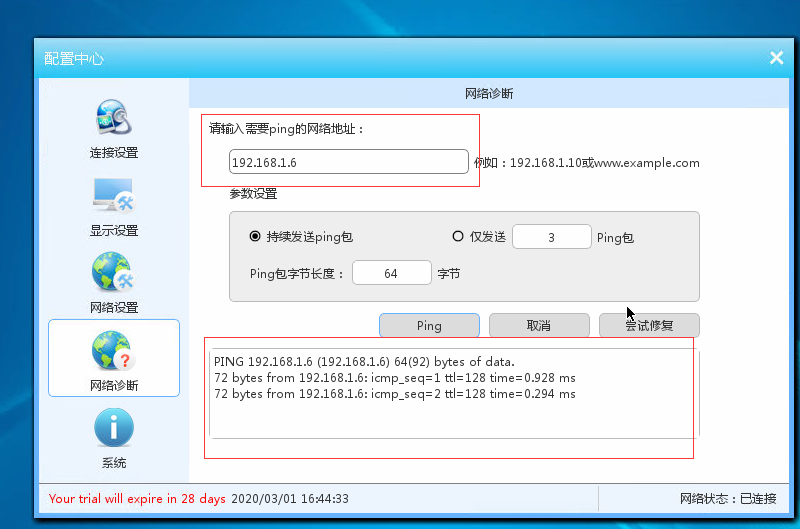
Task: Click the 取消 cancel button
Action: pos(538,326)
